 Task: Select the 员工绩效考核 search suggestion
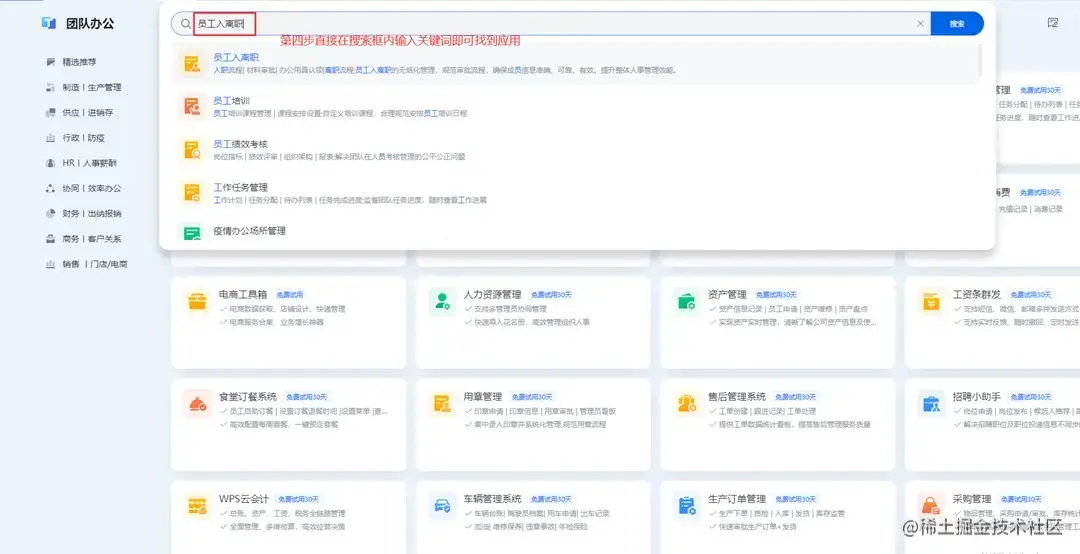(576, 150)
